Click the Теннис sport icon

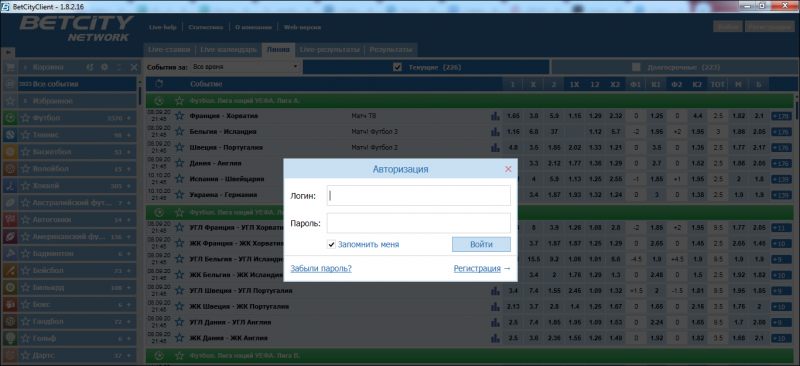[9, 135]
